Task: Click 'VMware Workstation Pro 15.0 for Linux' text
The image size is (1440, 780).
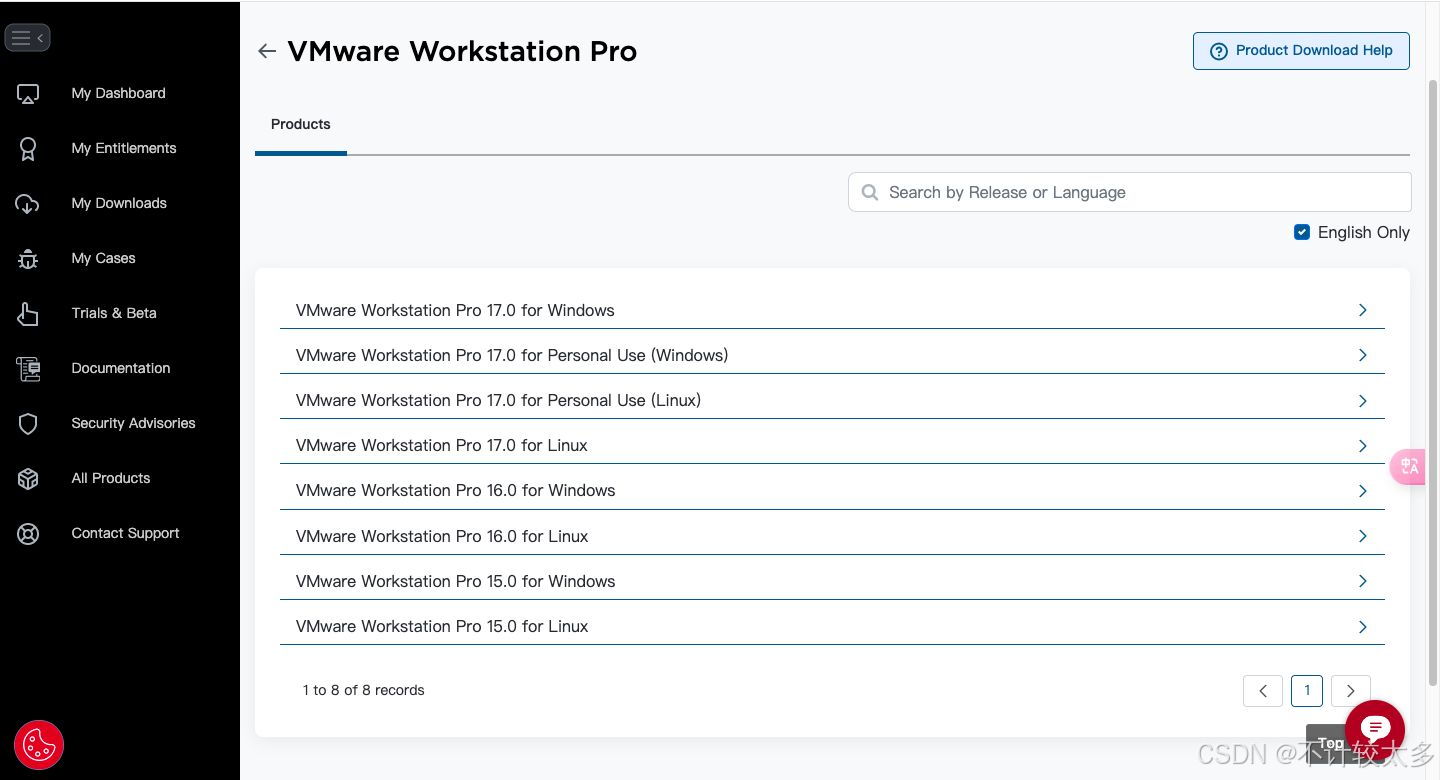Action: point(442,626)
